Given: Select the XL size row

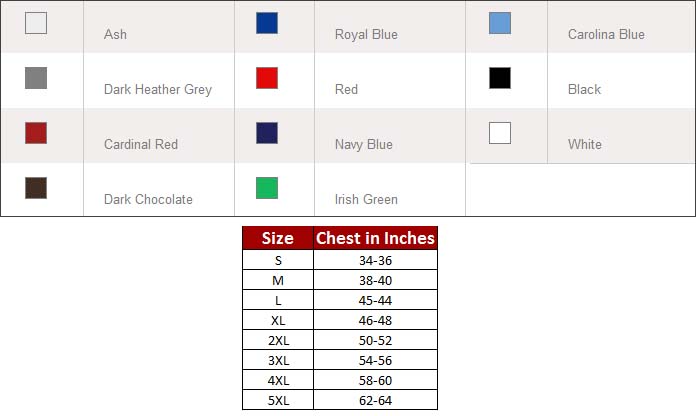Looking at the screenshot, I should (x=278, y=320).
